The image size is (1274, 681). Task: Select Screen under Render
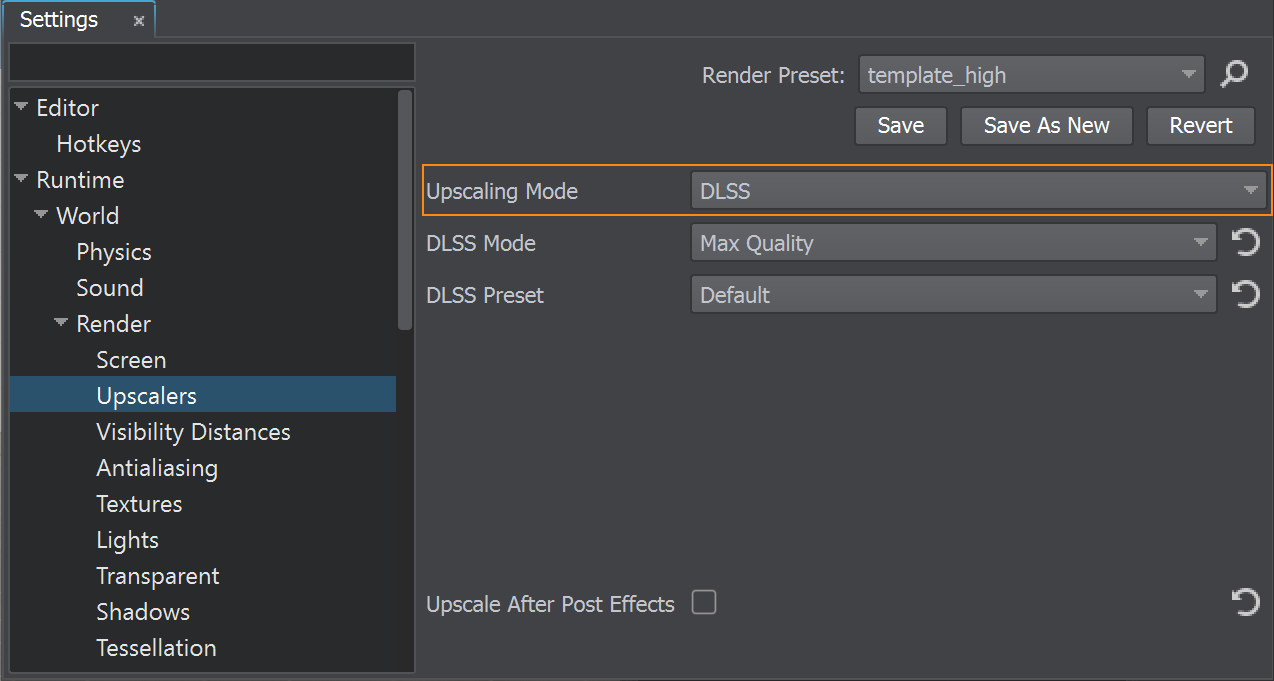(x=131, y=360)
